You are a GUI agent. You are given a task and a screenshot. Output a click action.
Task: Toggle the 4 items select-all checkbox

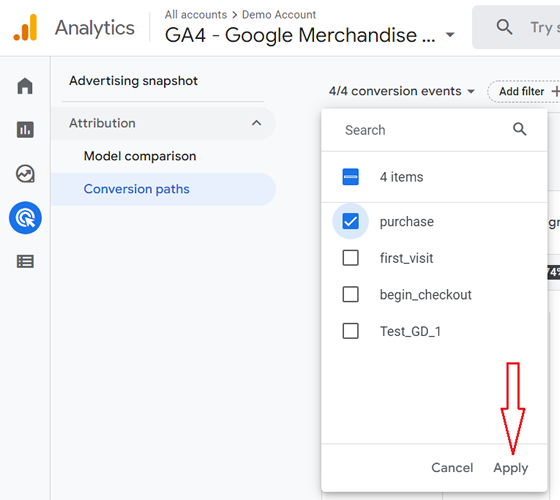tap(350, 177)
